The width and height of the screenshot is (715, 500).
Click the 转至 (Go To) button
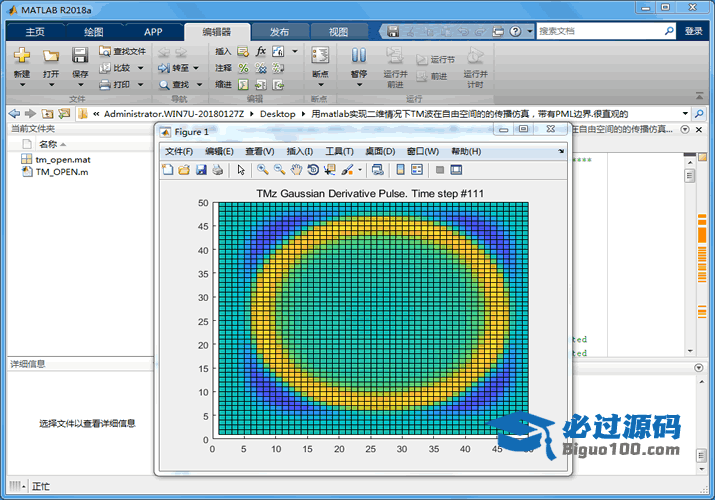coord(174,68)
